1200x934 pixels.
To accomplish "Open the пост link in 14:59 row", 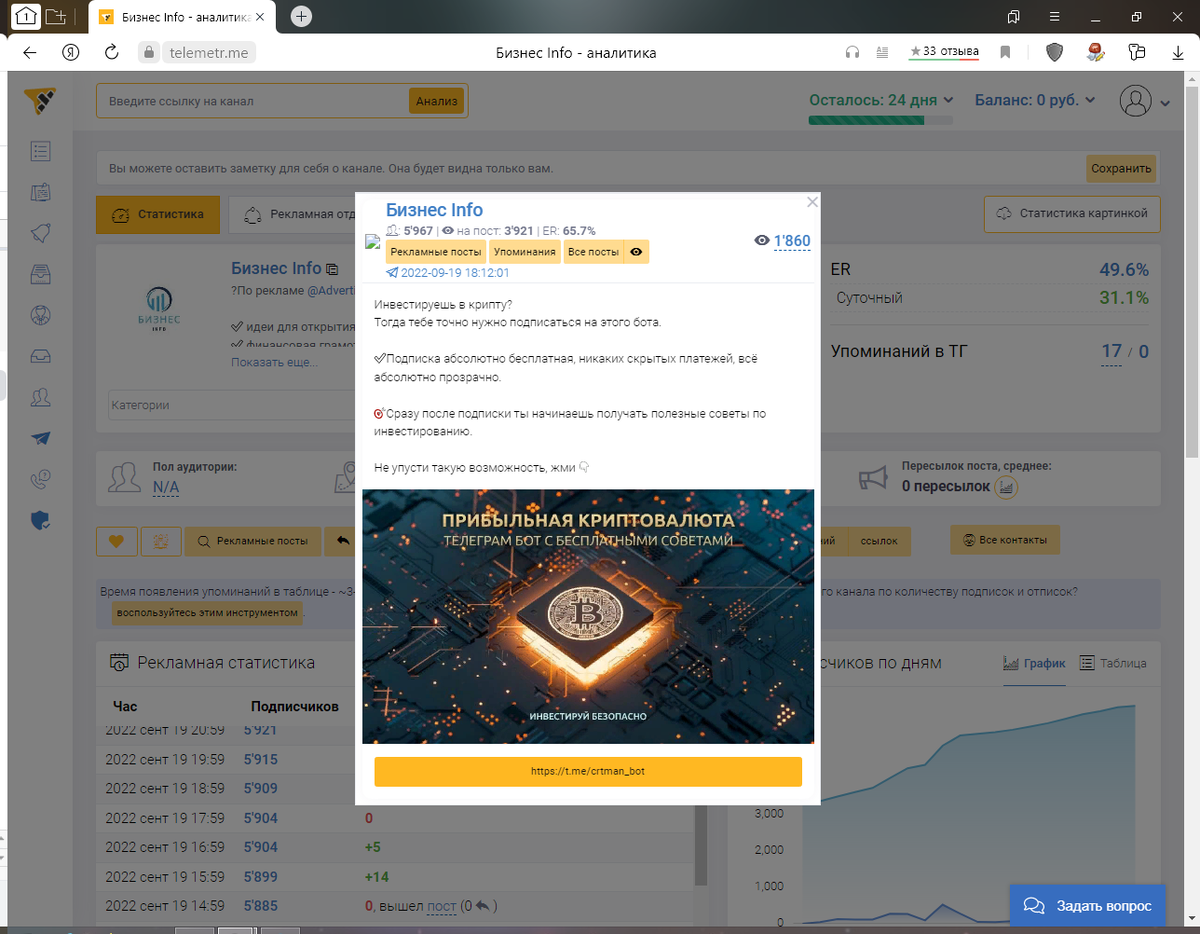I will tap(441, 906).
